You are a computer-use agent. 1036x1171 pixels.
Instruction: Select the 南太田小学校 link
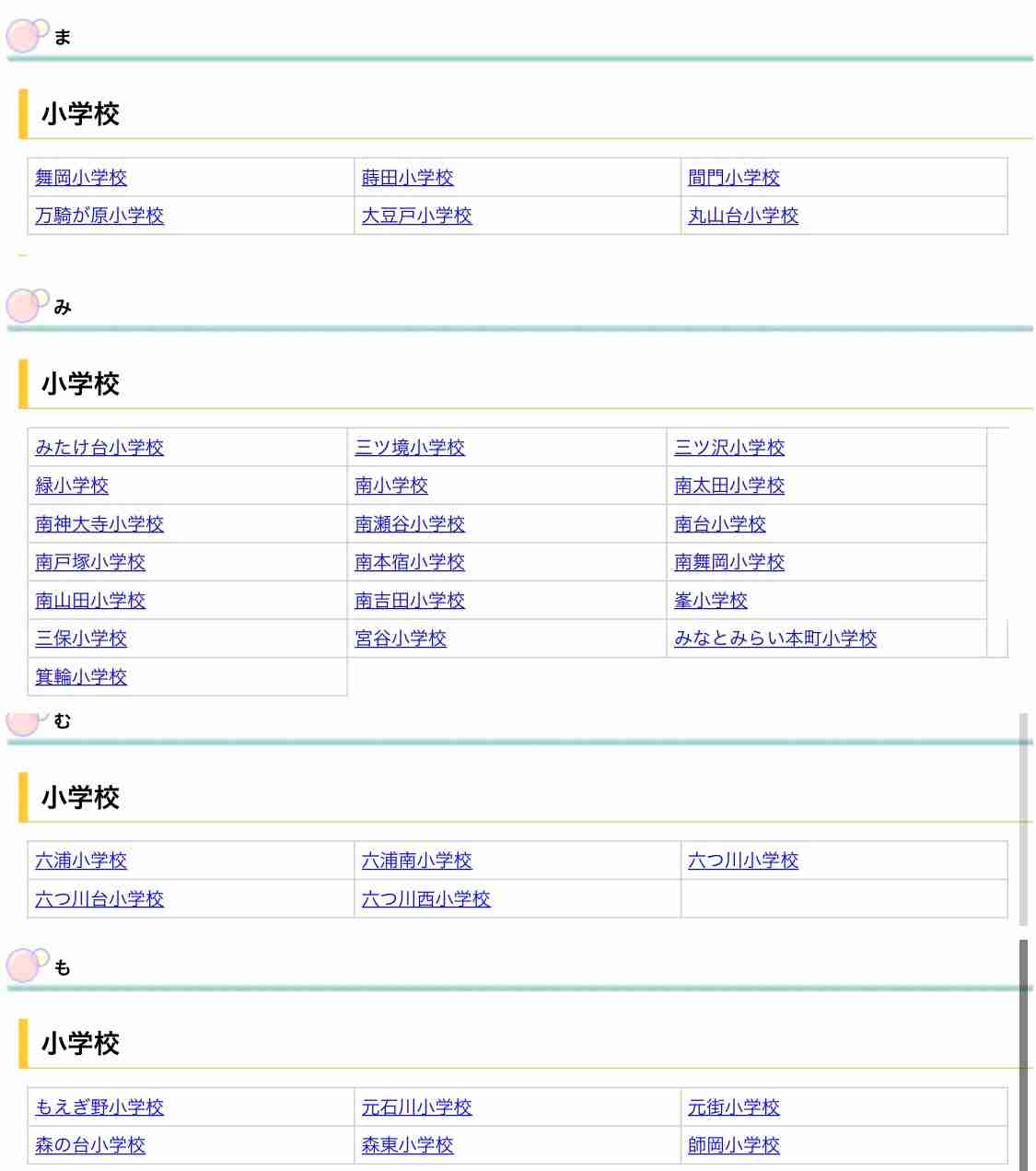click(729, 486)
